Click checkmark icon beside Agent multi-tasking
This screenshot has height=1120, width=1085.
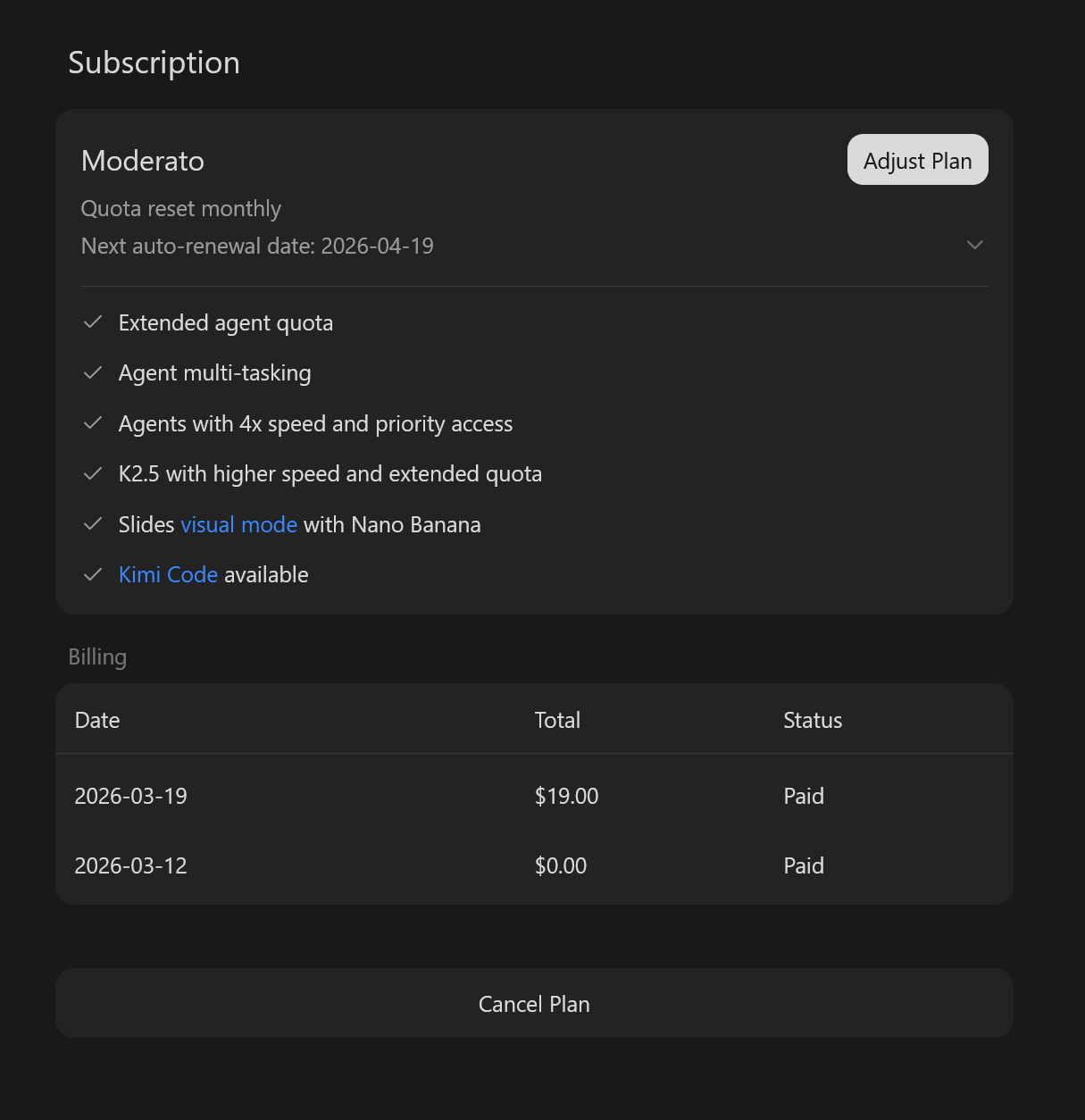click(x=93, y=372)
